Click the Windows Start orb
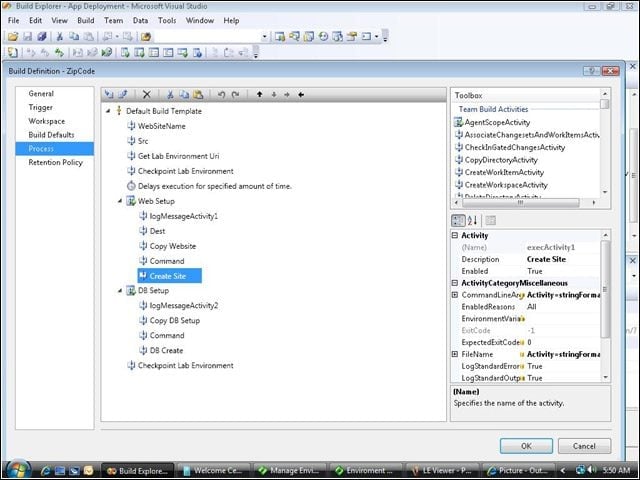Screen dimensions: 640x480 pos(17,469)
